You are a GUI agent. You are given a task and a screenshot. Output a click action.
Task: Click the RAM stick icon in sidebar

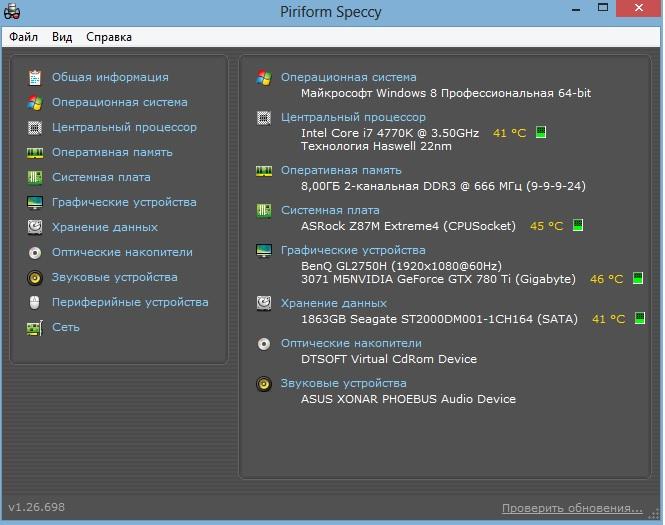pyautogui.click(x=35, y=153)
